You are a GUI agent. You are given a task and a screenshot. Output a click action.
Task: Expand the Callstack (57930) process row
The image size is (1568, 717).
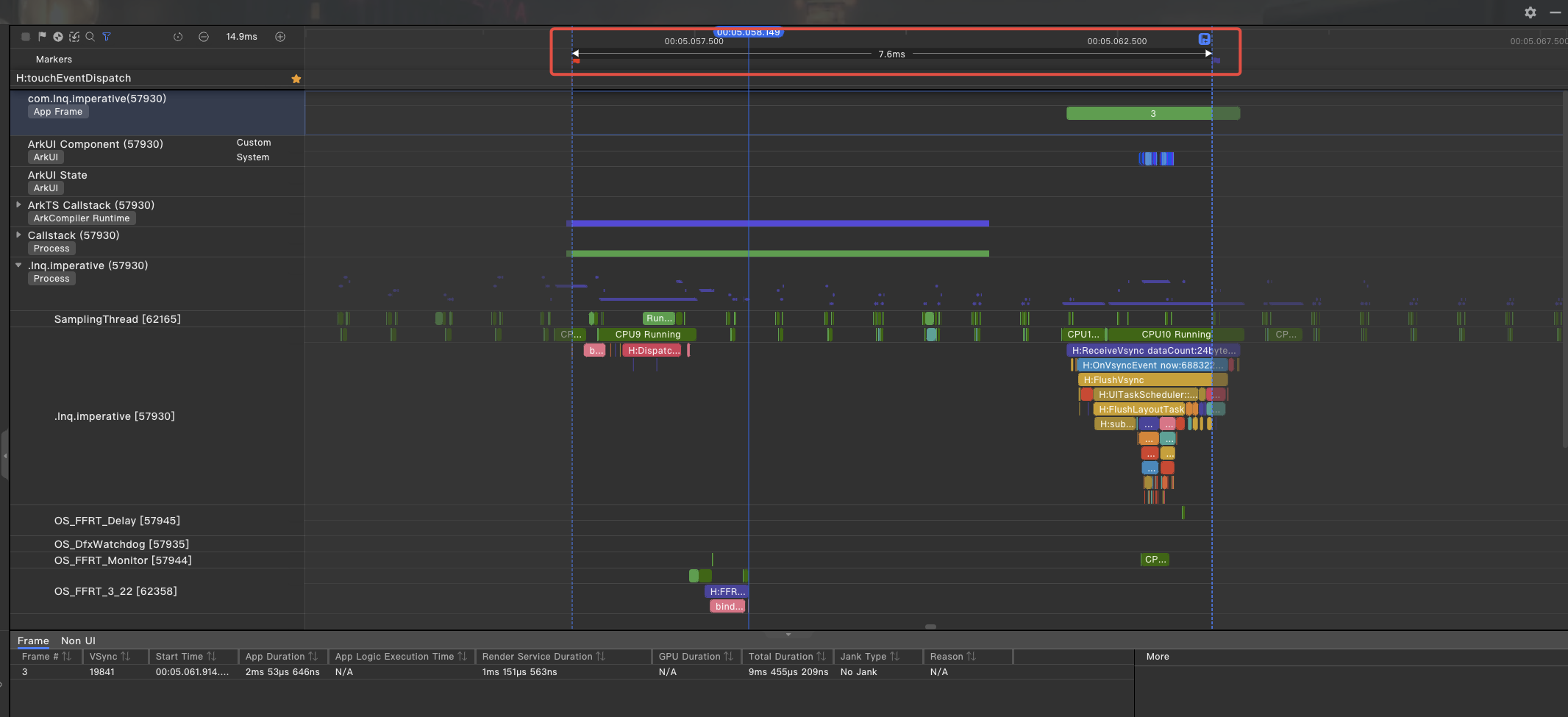(x=18, y=235)
